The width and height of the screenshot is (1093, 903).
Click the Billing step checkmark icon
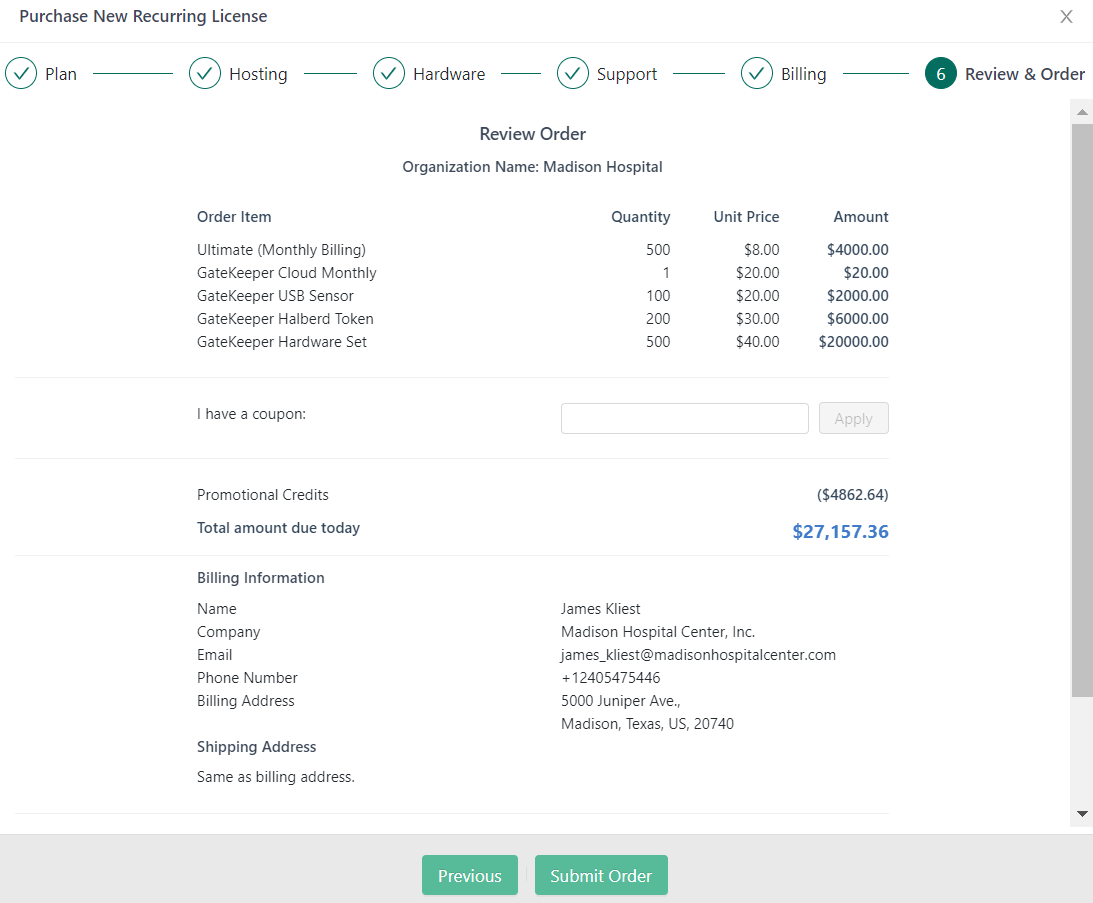point(757,73)
